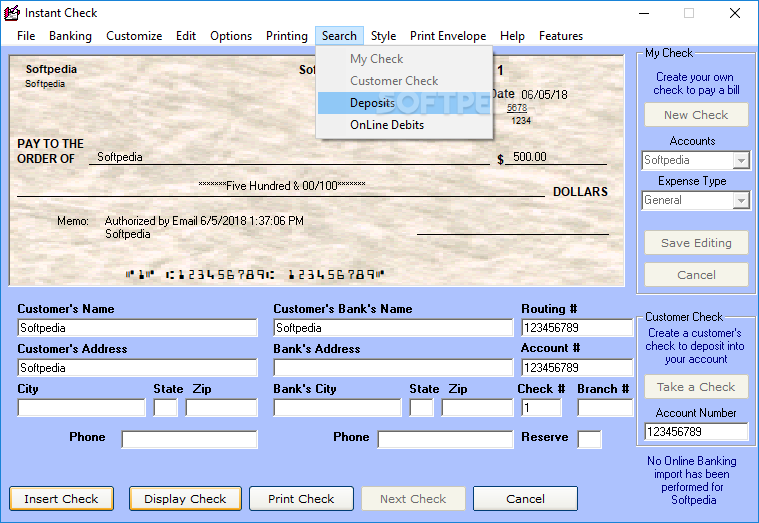
Task: Click the Customer's Bank's Name field
Action: 393,328
